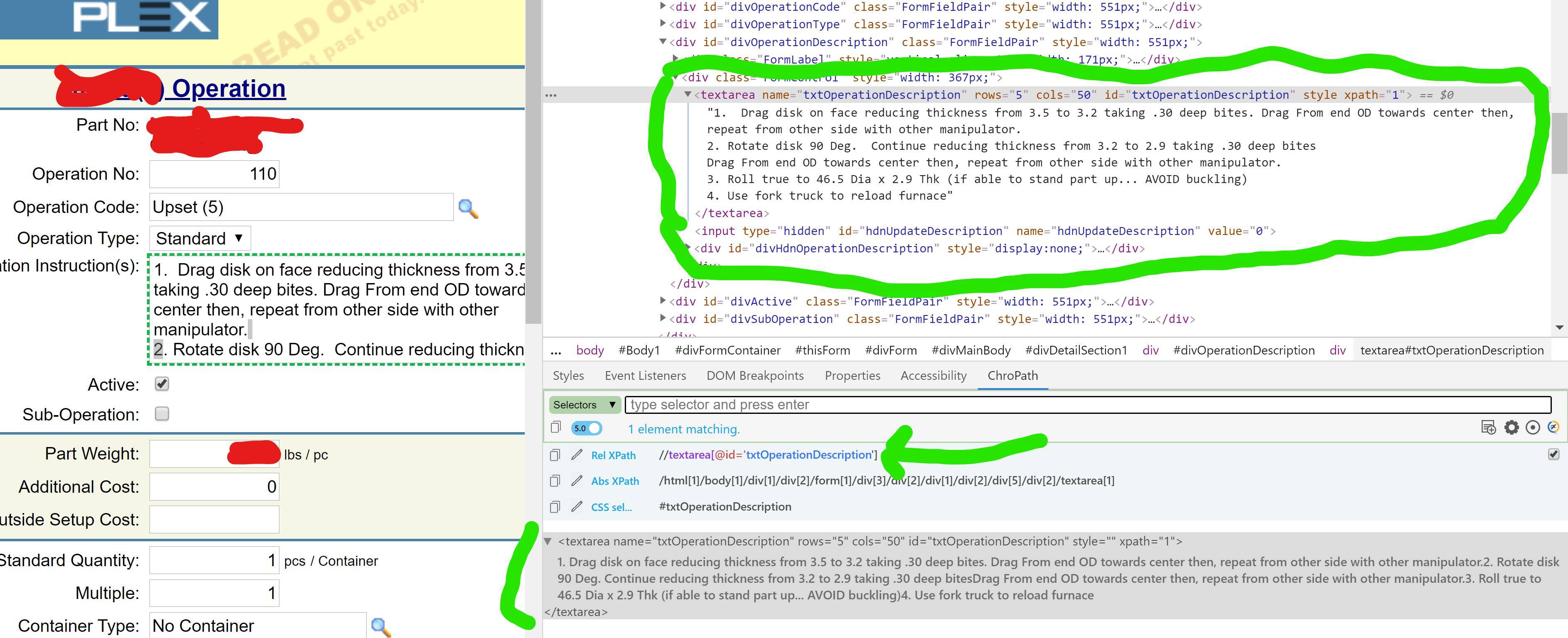Screen dimensions: 1568x638
Task: Click the add-selector table icon in ChroPath
Action: click(1489, 428)
